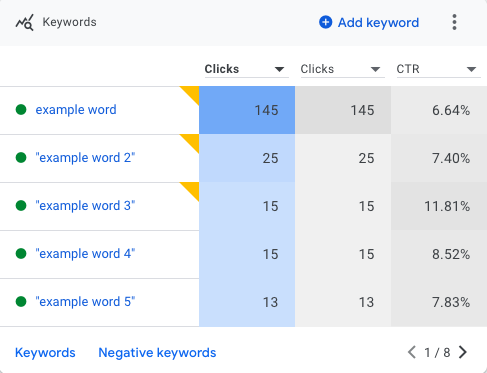The image size is (487, 373).
Task: Click green status dot for "example word 5"
Action: pos(21,301)
